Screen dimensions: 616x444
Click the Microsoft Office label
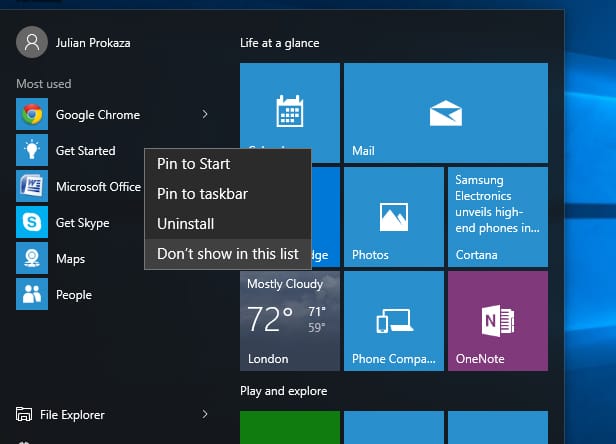point(98,187)
